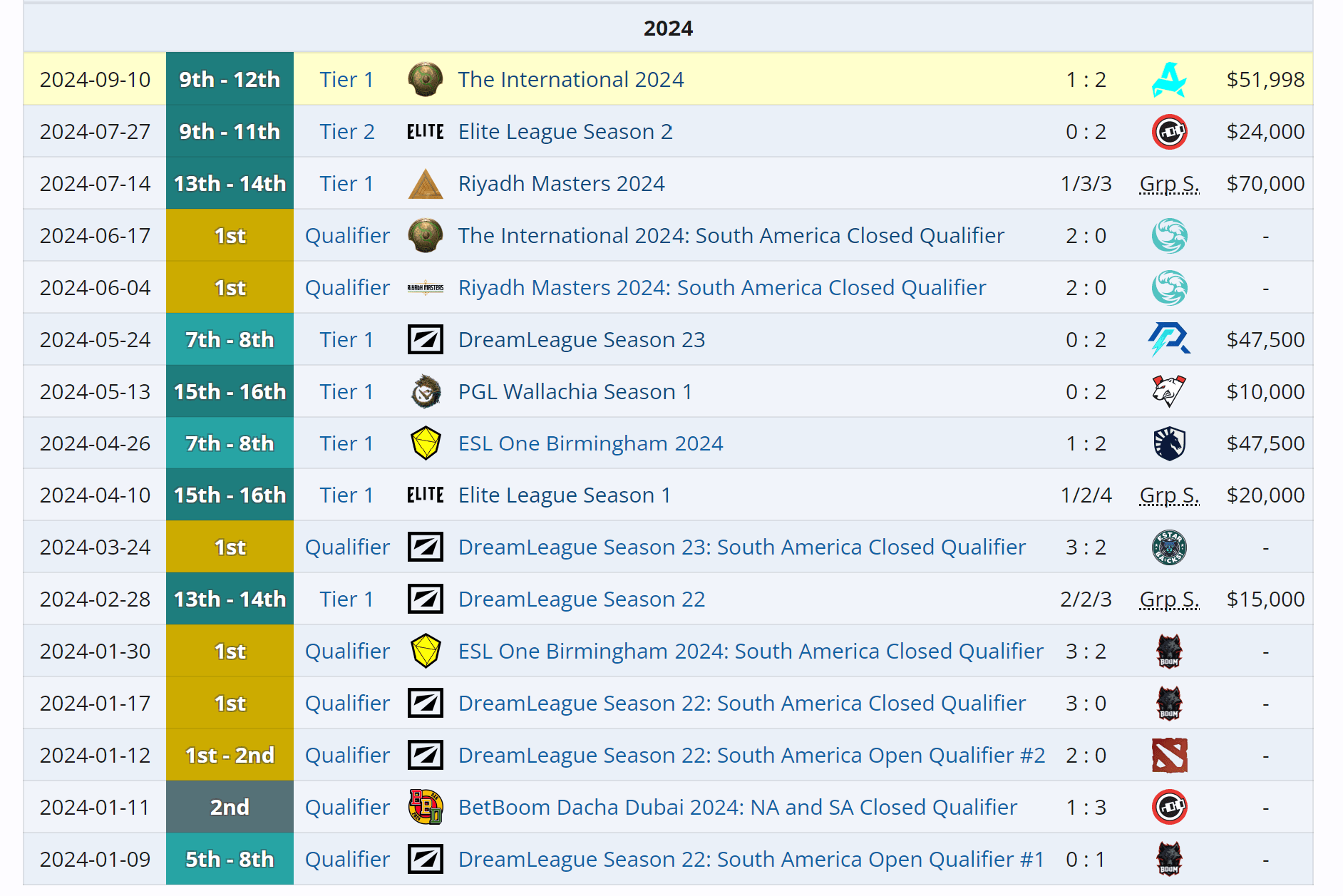The width and height of the screenshot is (1343, 896).
Task: Click opponent logo in DreamLeague Season 23 row
Action: pyautogui.click(x=1169, y=339)
